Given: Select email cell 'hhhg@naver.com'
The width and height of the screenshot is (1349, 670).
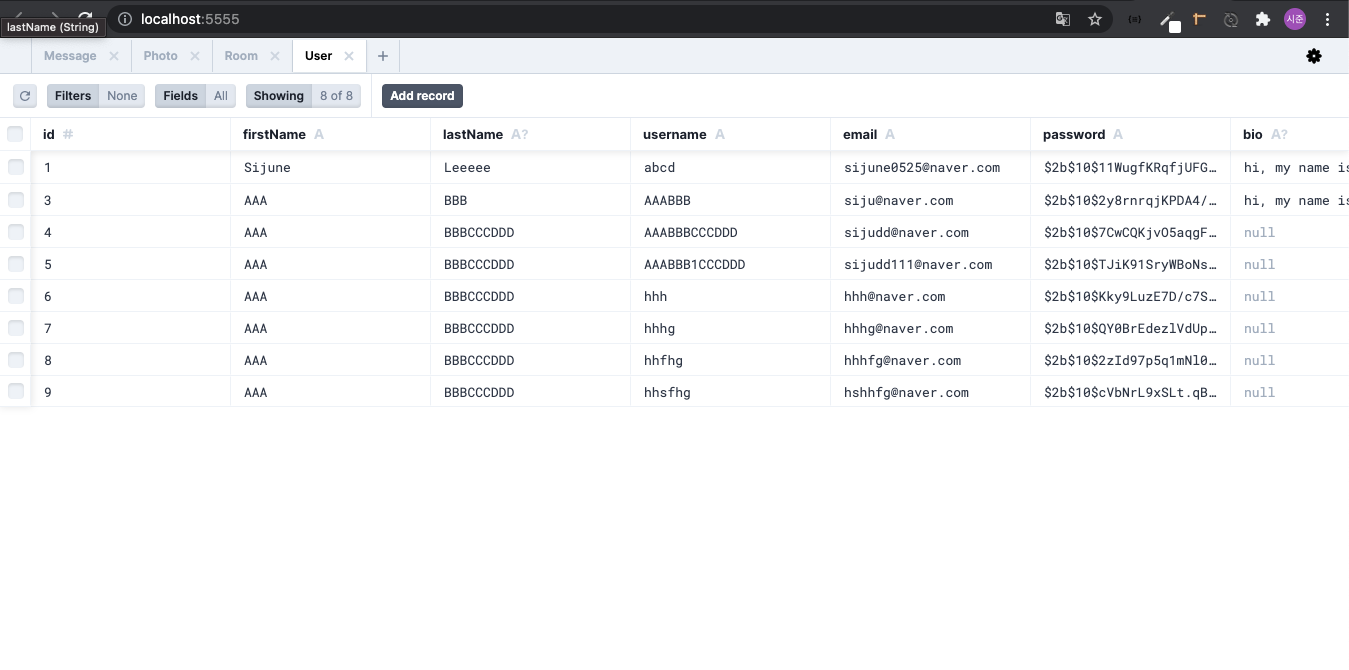Looking at the screenshot, I should [931, 328].
